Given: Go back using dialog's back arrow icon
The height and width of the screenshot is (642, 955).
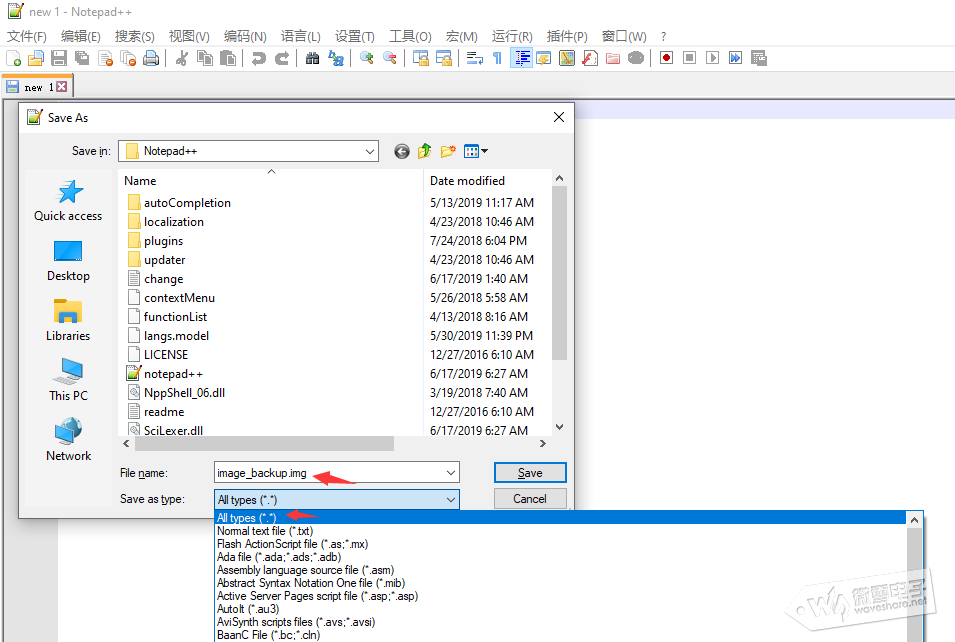Looking at the screenshot, I should [402, 151].
